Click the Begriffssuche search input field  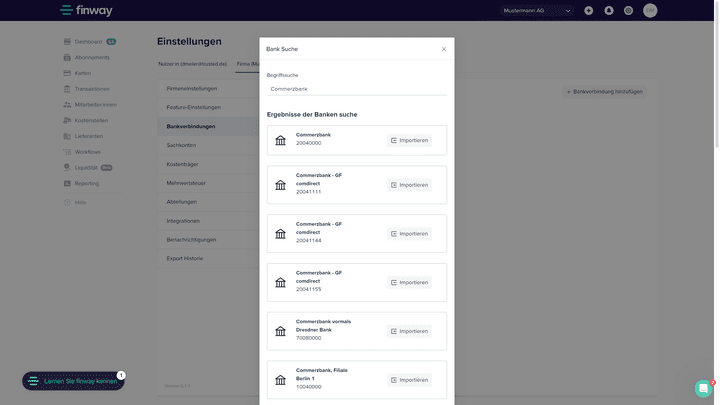point(356,89)
